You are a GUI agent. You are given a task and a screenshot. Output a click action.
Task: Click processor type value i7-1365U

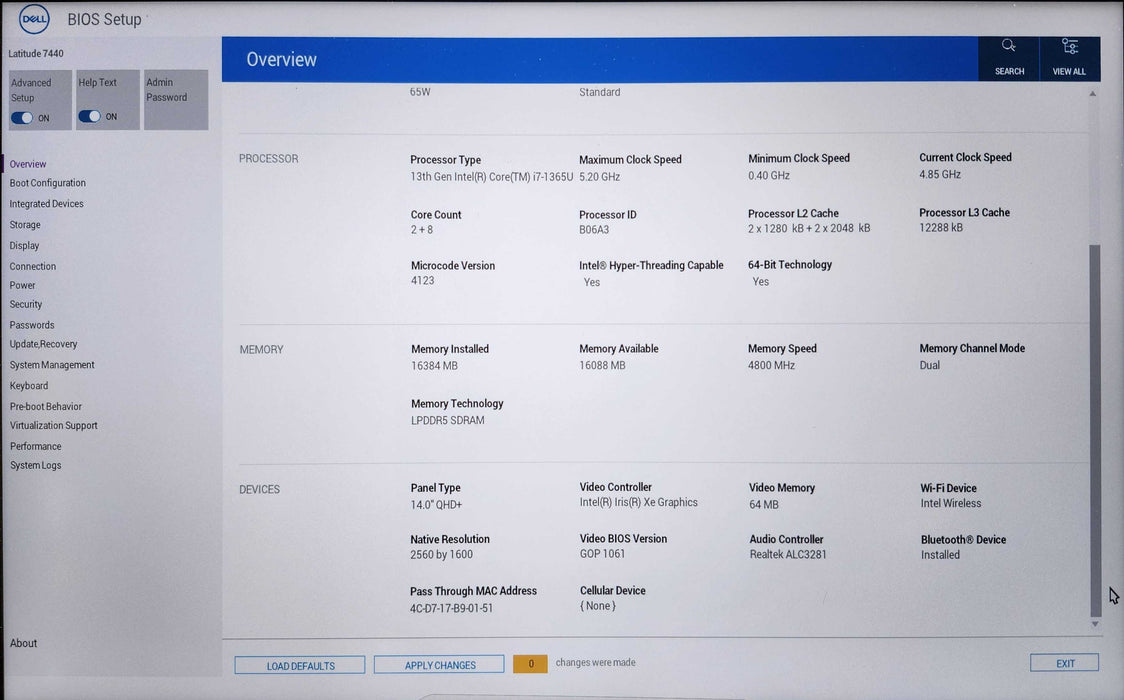[x=492, y=176]
